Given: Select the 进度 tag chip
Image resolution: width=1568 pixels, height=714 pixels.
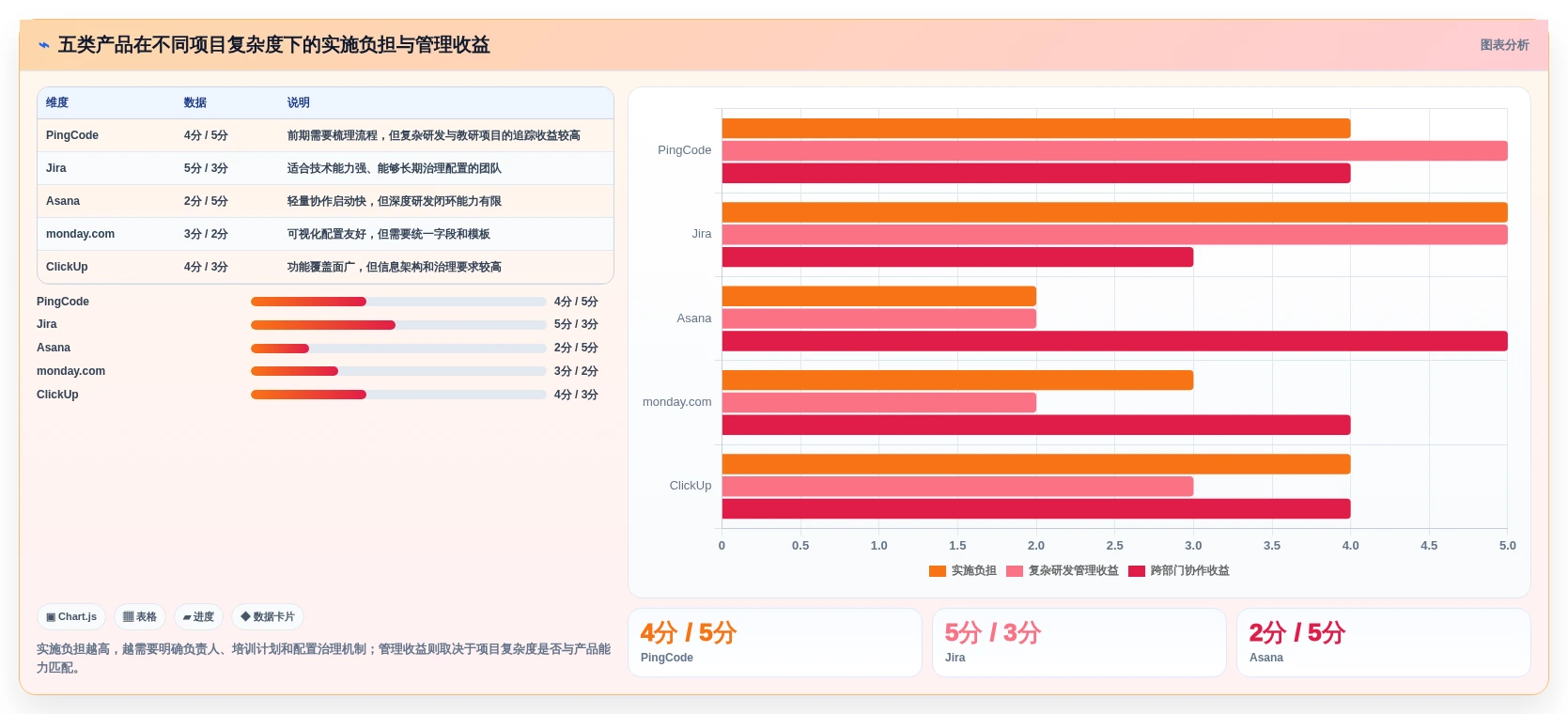Looking at the screenshot, I should click(198, 617).
